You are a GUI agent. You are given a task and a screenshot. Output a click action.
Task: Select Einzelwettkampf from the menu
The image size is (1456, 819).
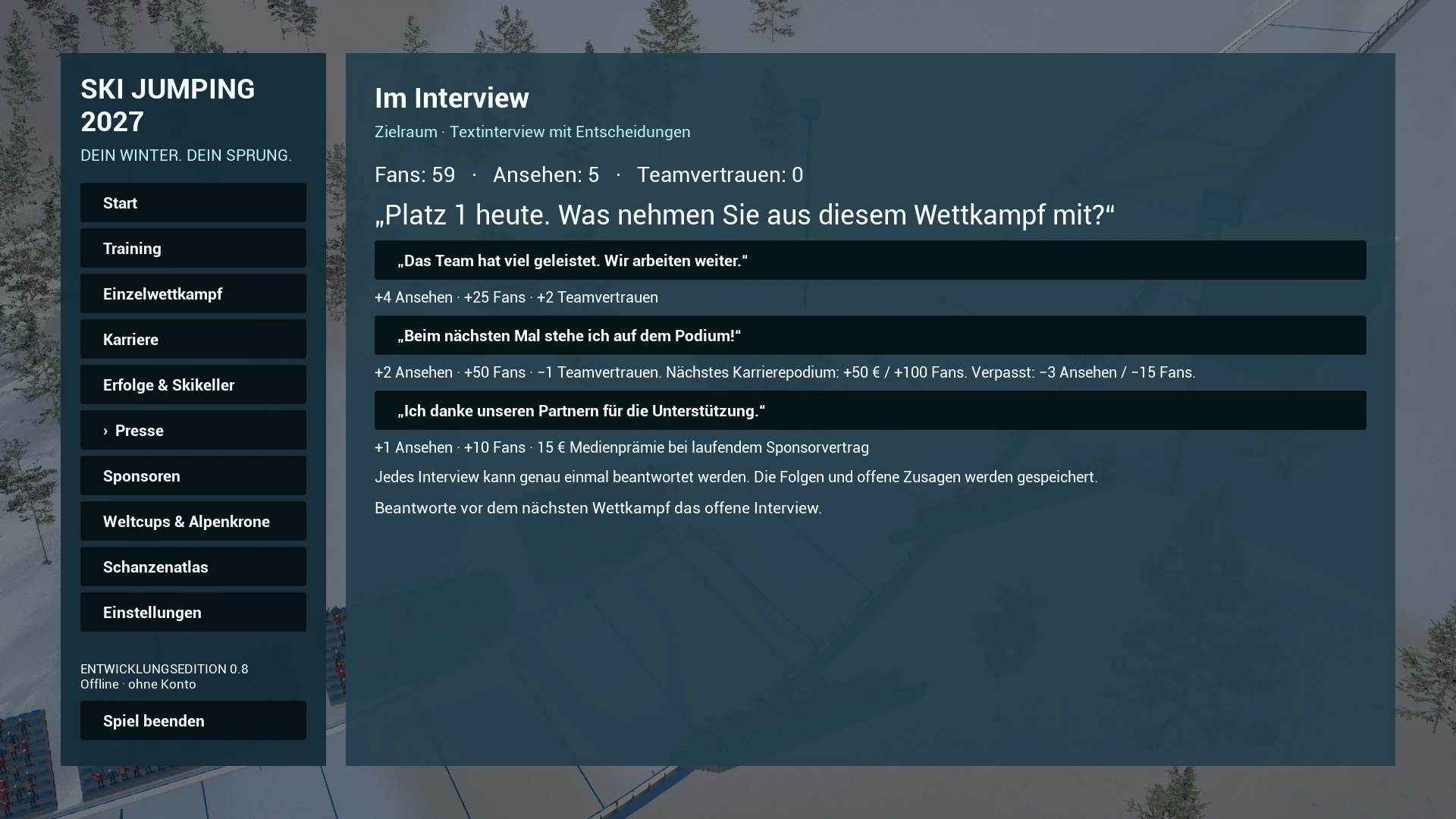pos(193,293)
